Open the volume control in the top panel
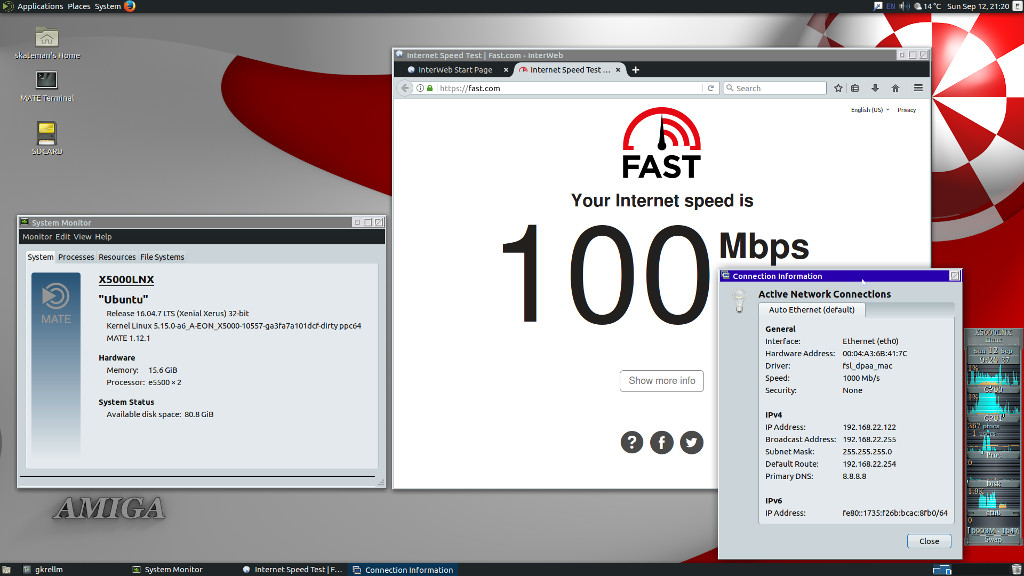Image resolution: width=1024 pixels, height=576 pixels. coord(904,6)
